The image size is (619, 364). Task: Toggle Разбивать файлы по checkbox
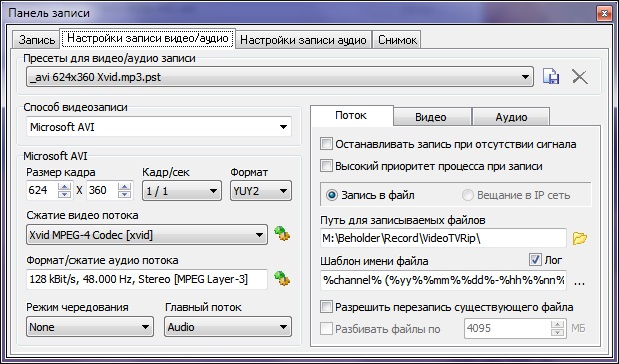(x=326, y=328)
